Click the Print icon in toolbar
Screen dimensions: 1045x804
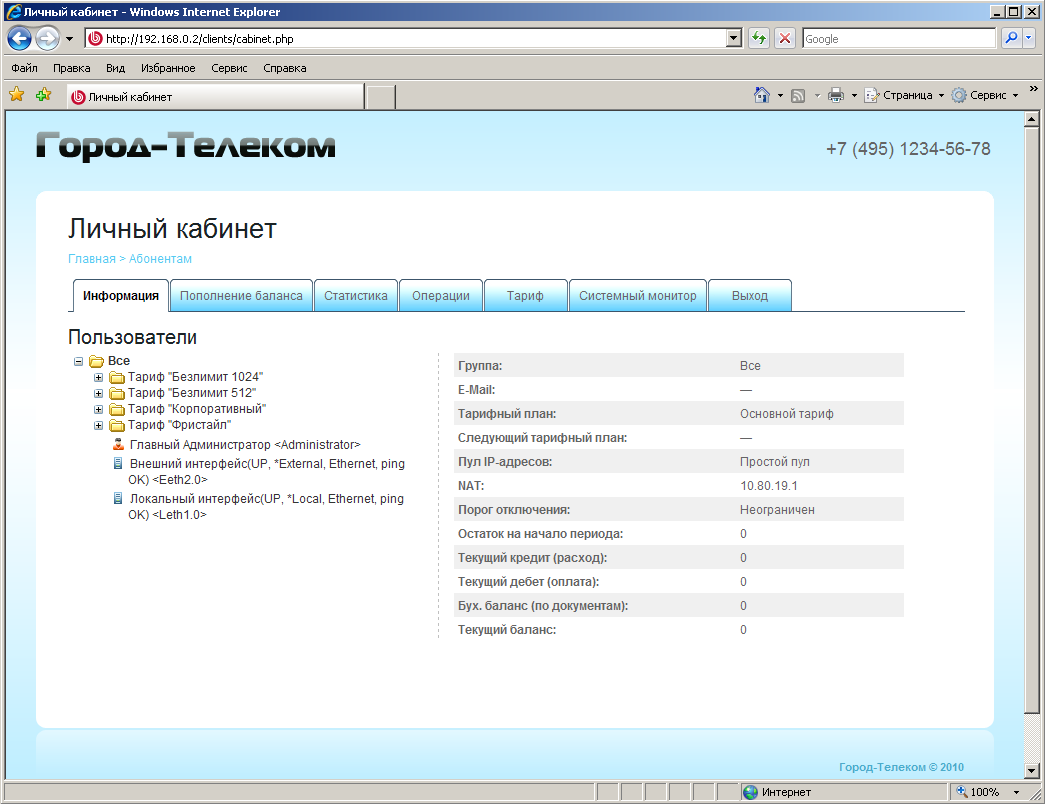836,95
